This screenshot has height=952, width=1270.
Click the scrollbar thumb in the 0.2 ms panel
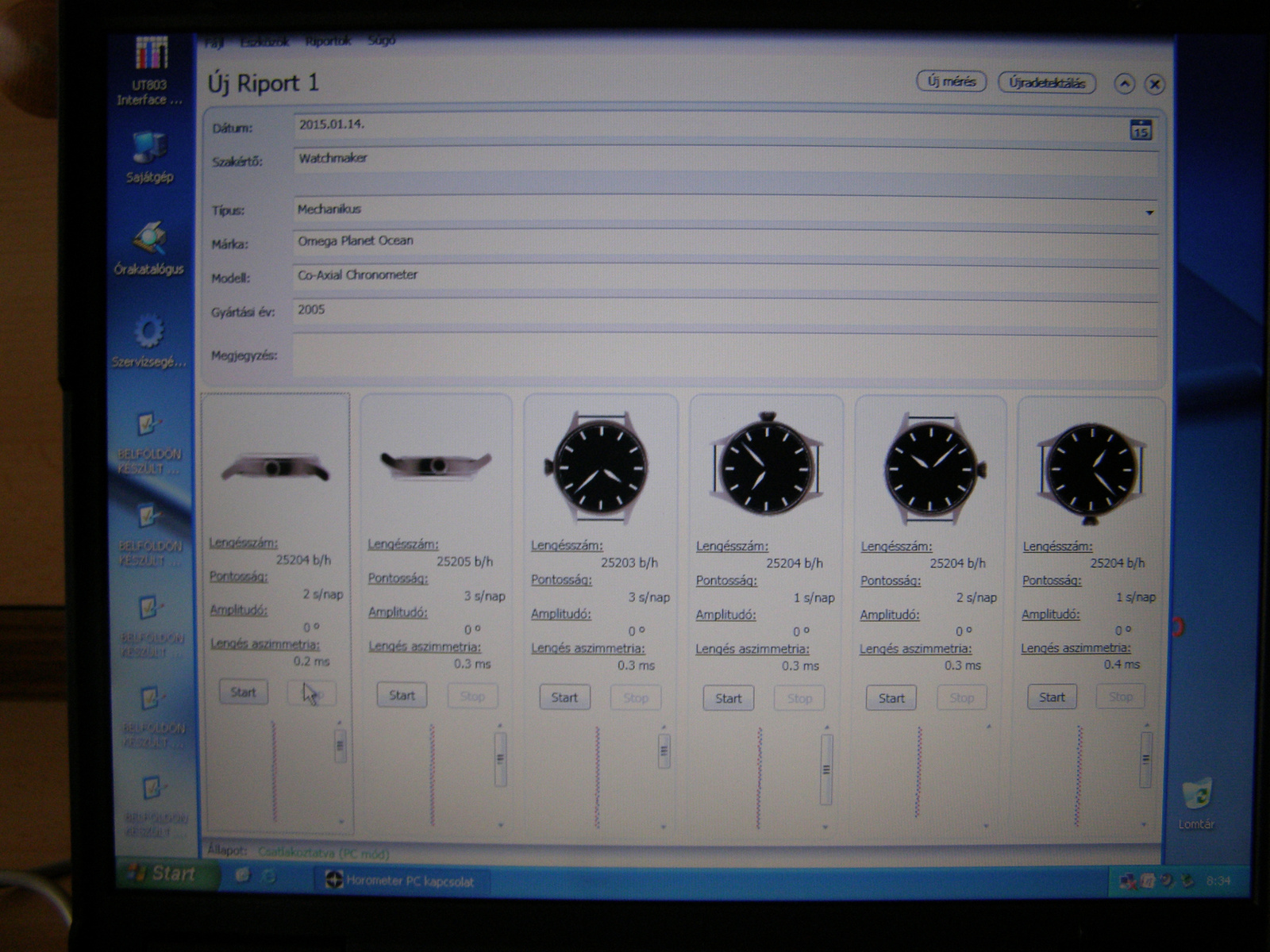pos(341,746)
